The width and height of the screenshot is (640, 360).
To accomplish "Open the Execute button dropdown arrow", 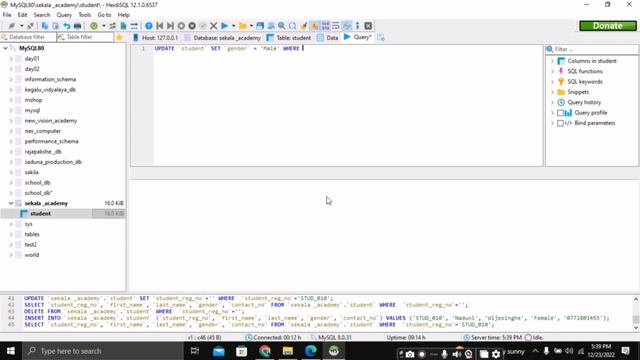I will point(233,26).
